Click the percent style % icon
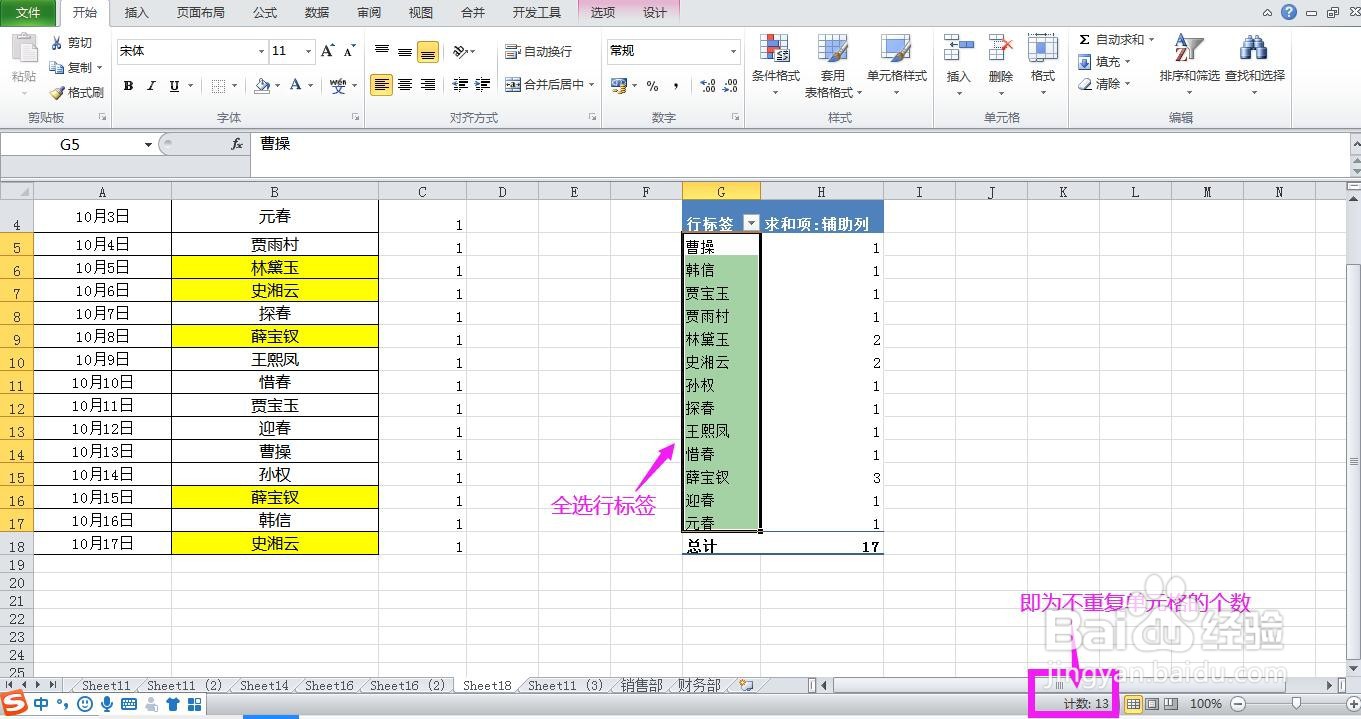Screen dimensions: 1361x719 click(652, 86)
